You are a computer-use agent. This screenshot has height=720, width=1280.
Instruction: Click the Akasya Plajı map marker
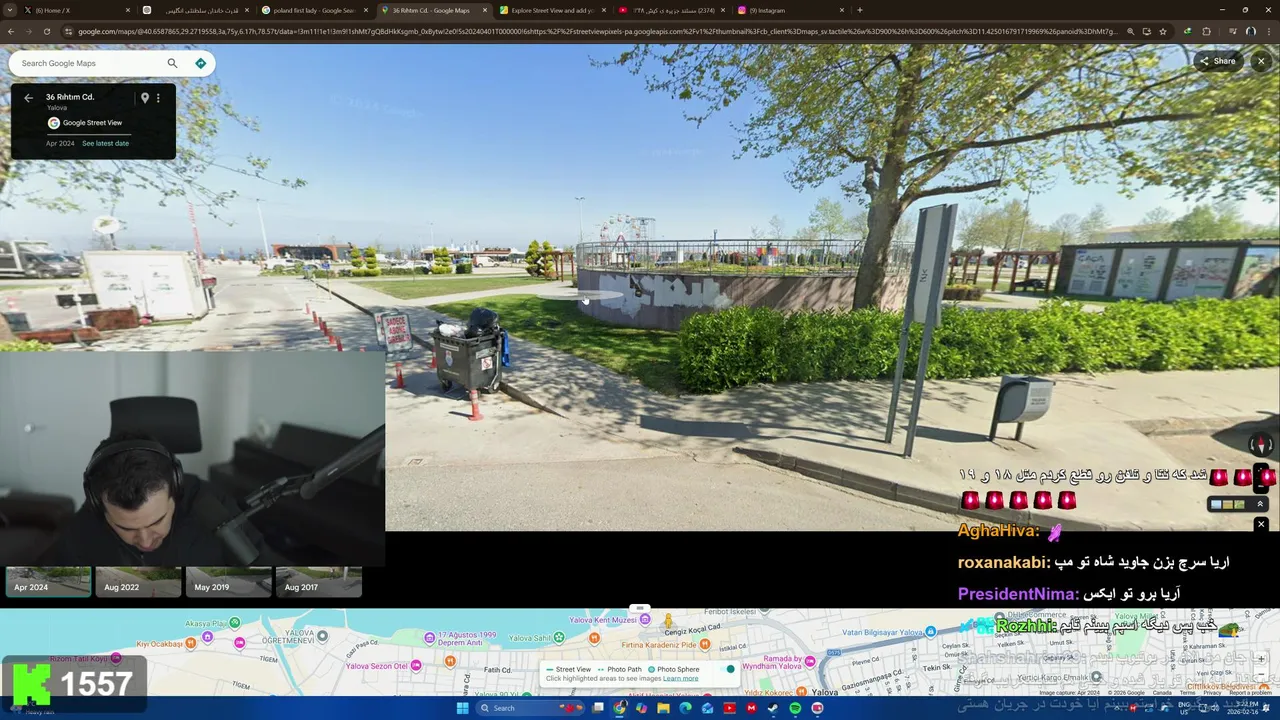236,621
